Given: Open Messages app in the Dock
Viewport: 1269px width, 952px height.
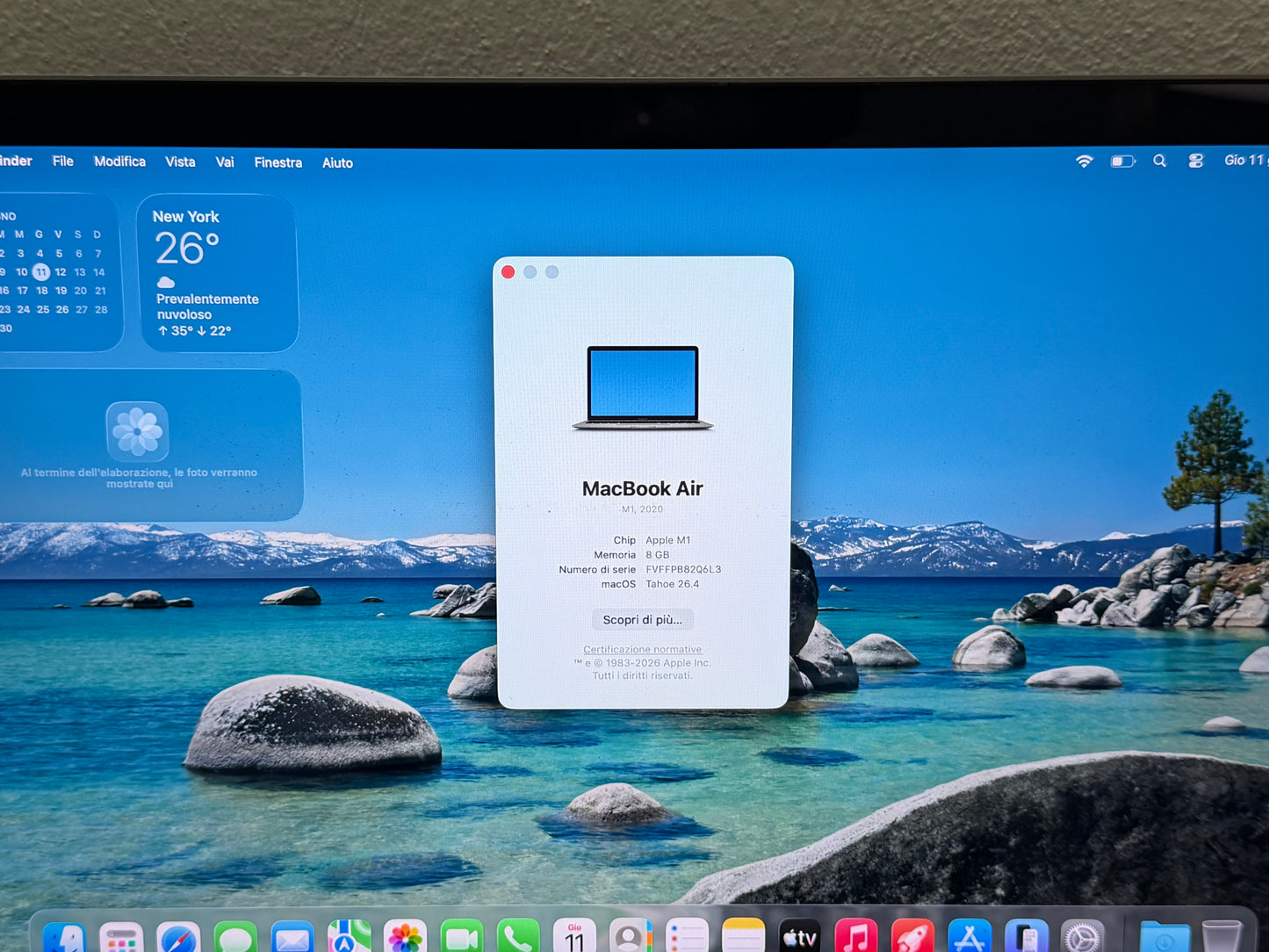Looking at the screenshot, I should pyautogui.click(x=235, y=938).
